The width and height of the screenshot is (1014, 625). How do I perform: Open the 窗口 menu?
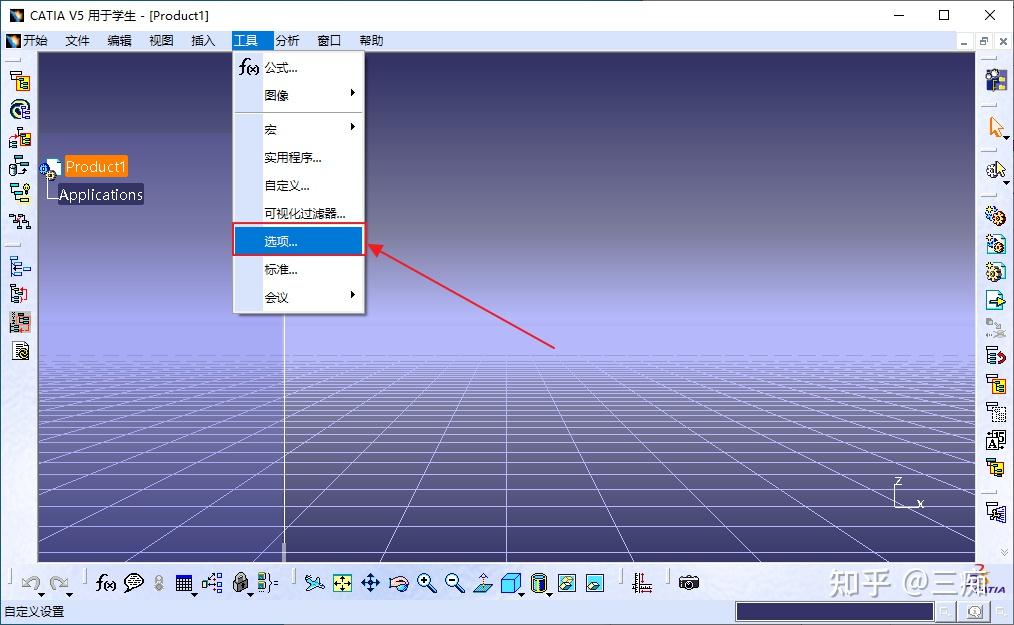(x=329, y=40)
